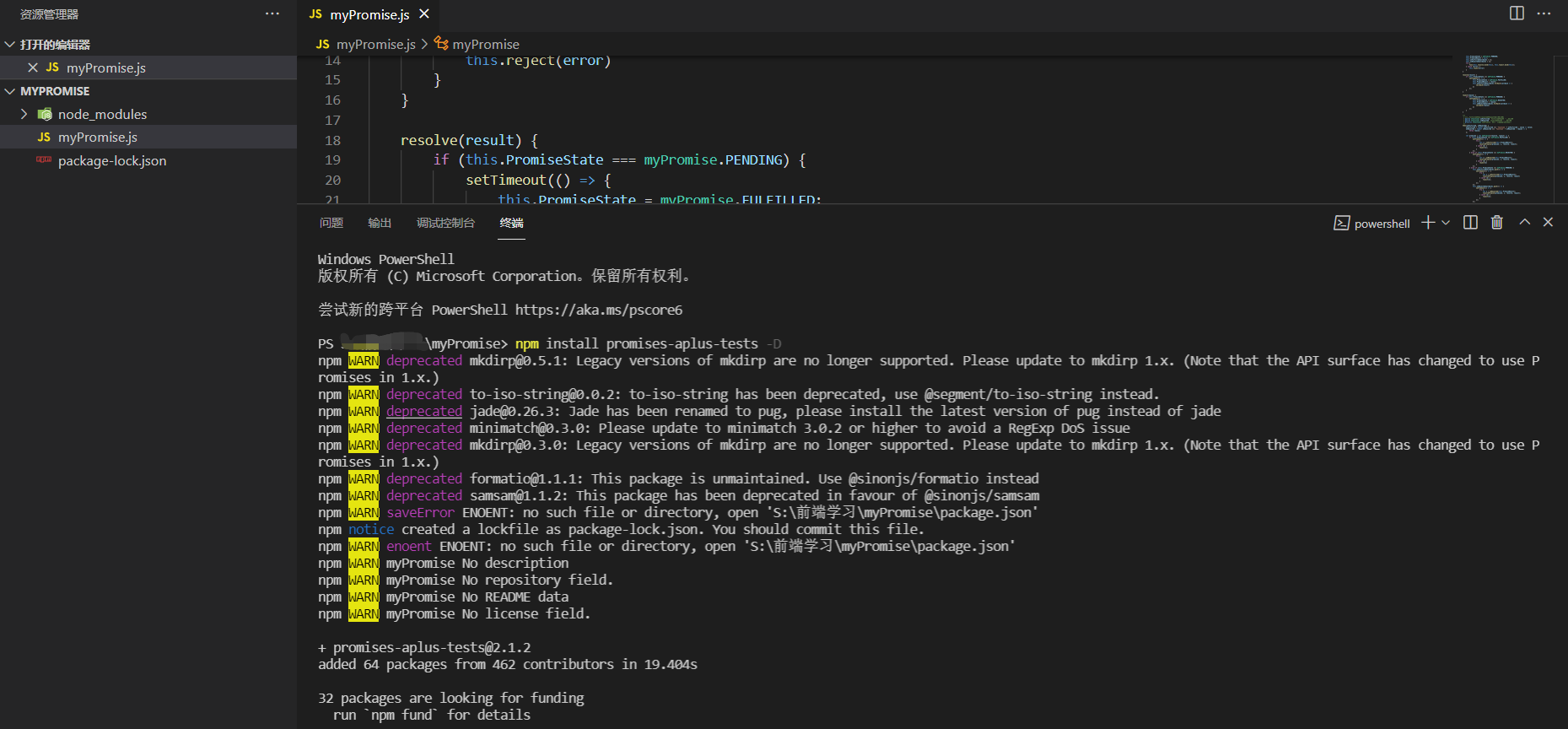This screenshot has width=1568, height=729.
Task: Switch to the 调试控制台 debug console tab
Action: [445, 223]
